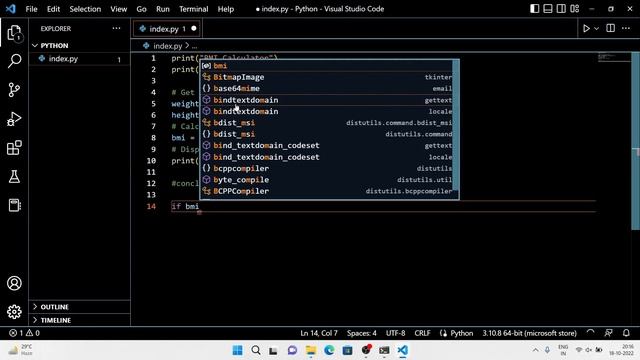Open the Run menu
This screenshot has width=640, height=360.
point(162,9)
